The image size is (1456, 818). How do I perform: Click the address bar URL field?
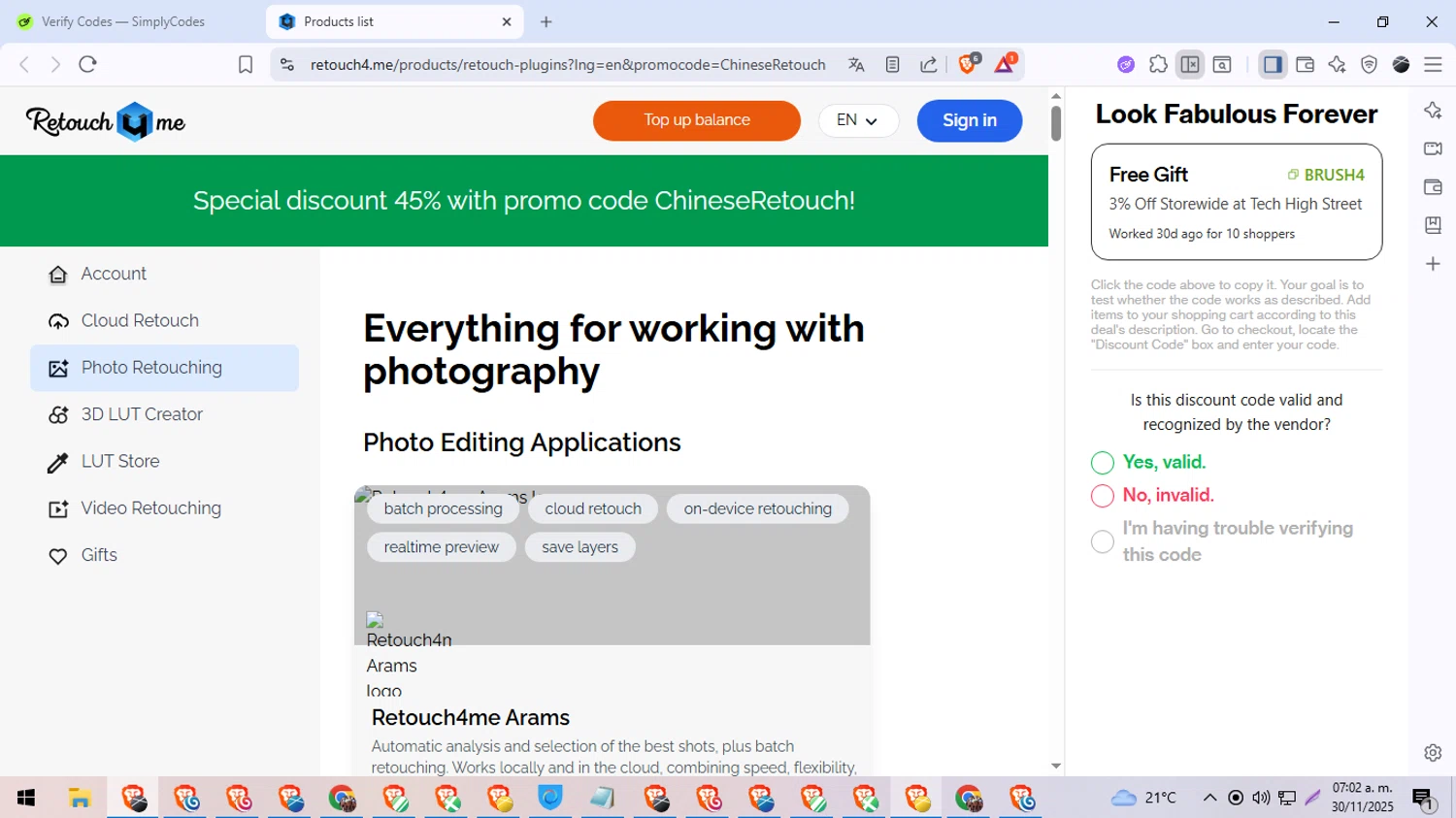pyautogui.click(x=568, y=64)
